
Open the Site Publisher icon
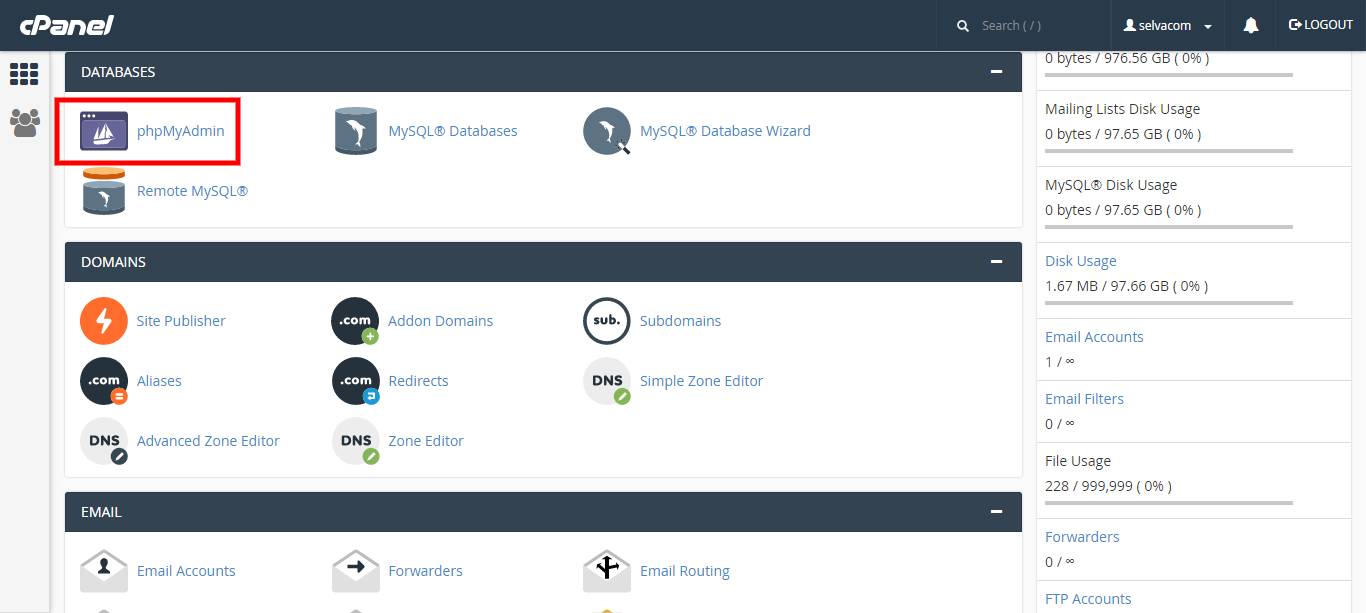coord(104,321)
